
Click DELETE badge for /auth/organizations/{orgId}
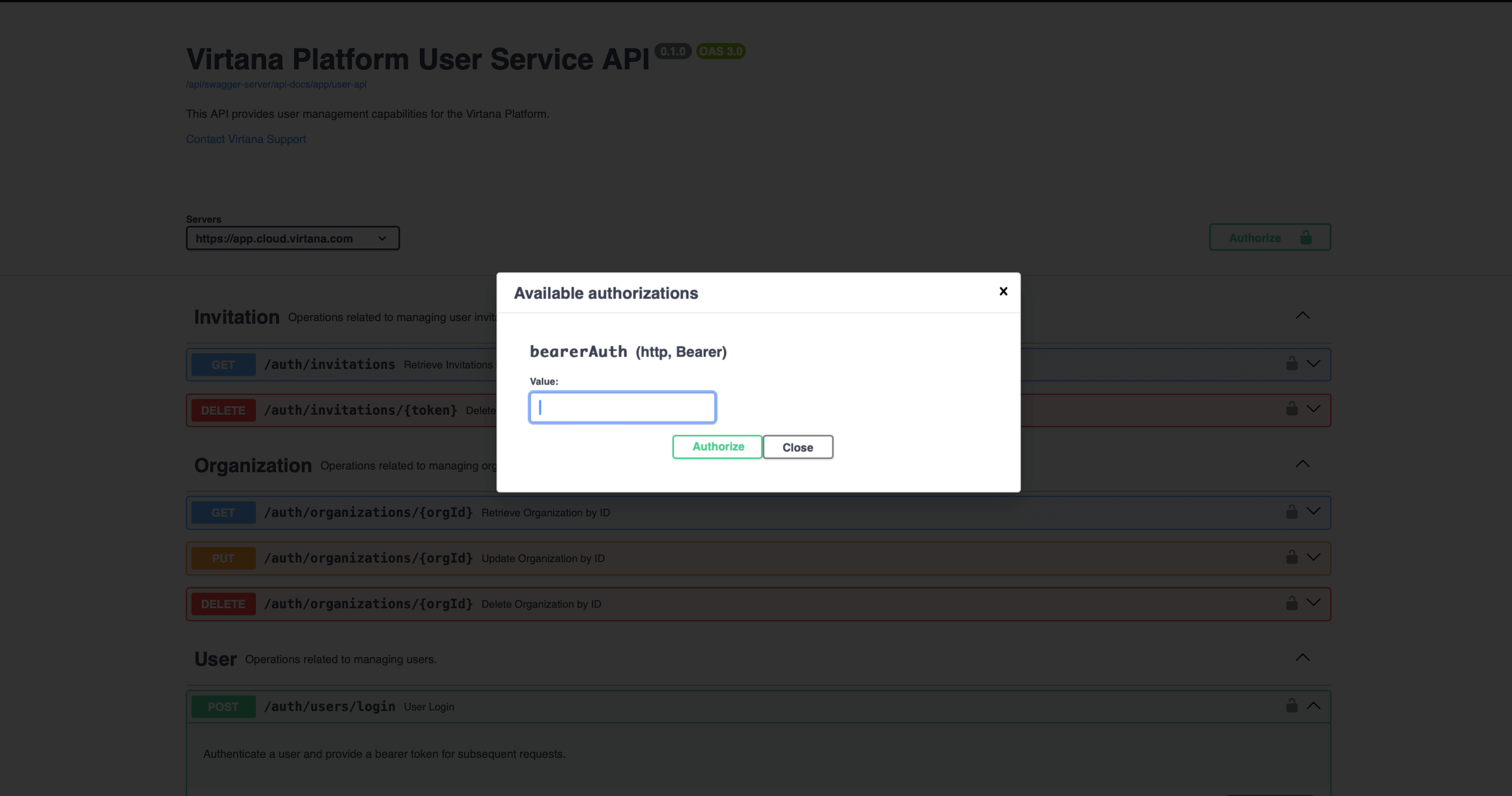[223, 604]
